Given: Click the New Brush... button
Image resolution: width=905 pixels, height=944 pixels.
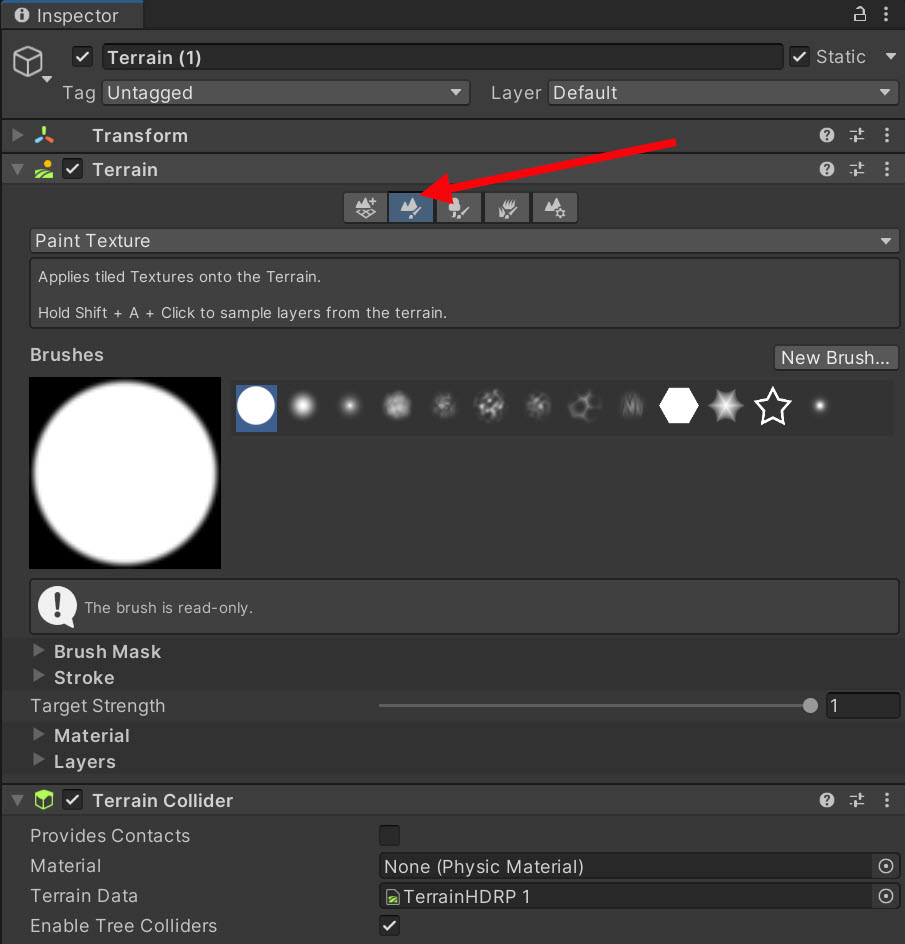Looking at the screenshot, I should (x=836, y=358).
